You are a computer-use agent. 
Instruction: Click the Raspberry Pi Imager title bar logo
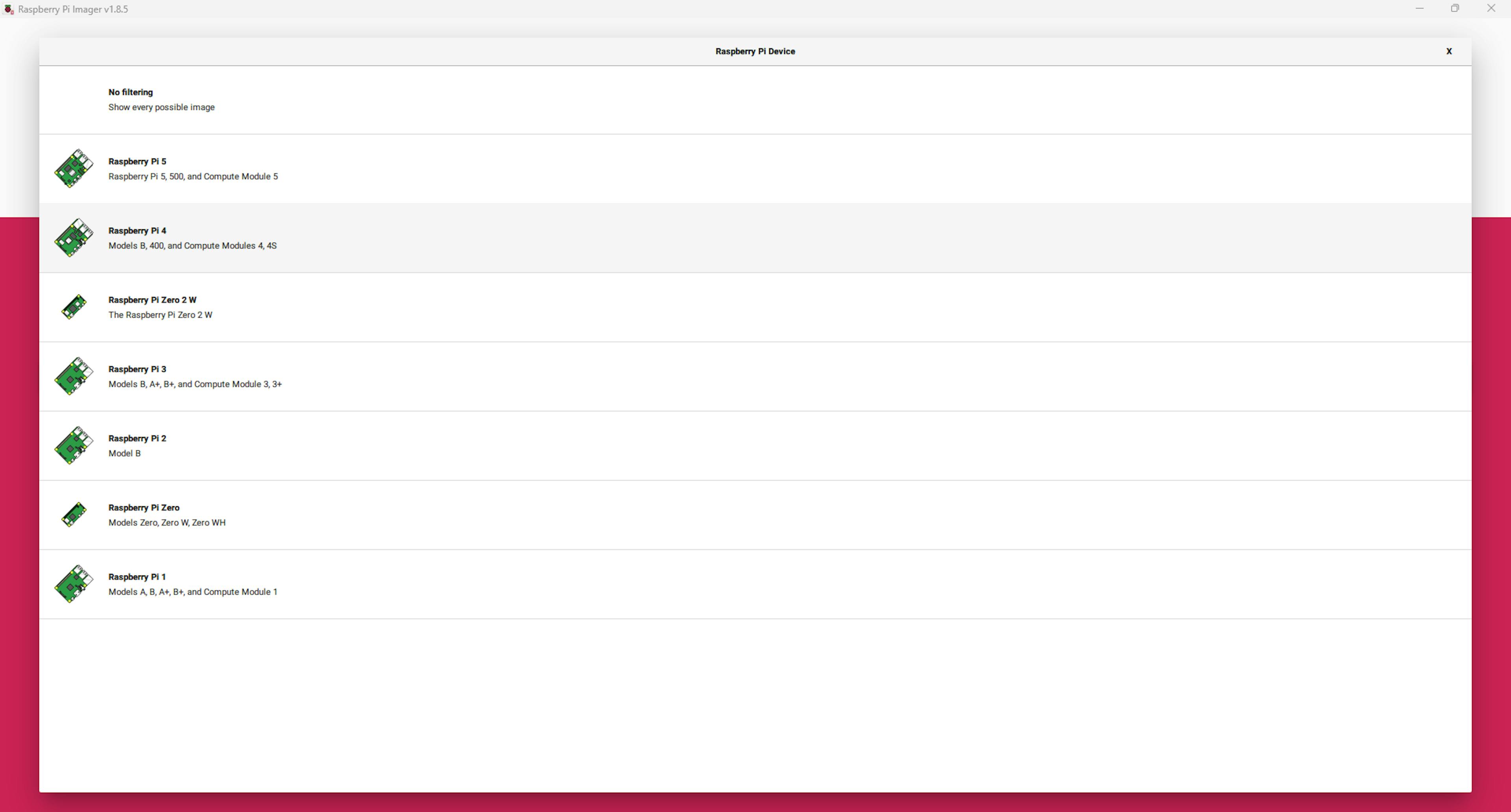point(8,9)
